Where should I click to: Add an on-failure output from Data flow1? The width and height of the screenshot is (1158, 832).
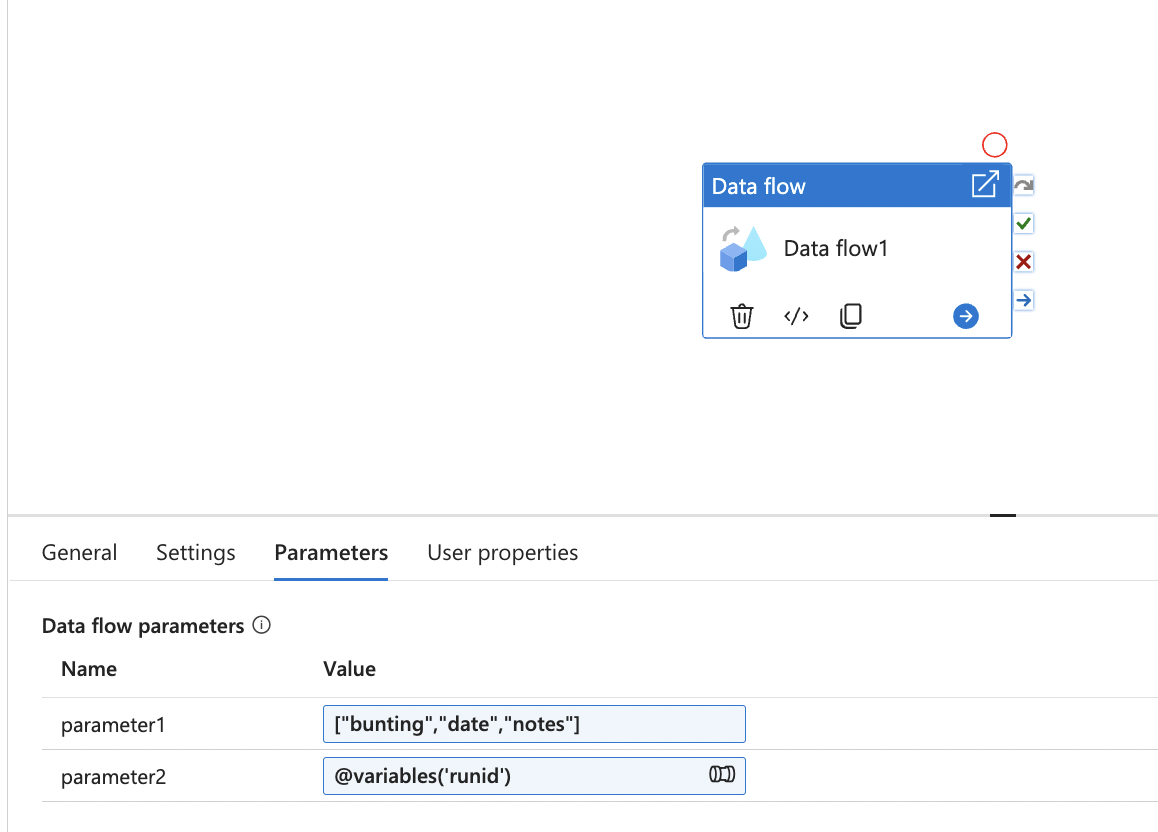click(x=1022, y=261)
